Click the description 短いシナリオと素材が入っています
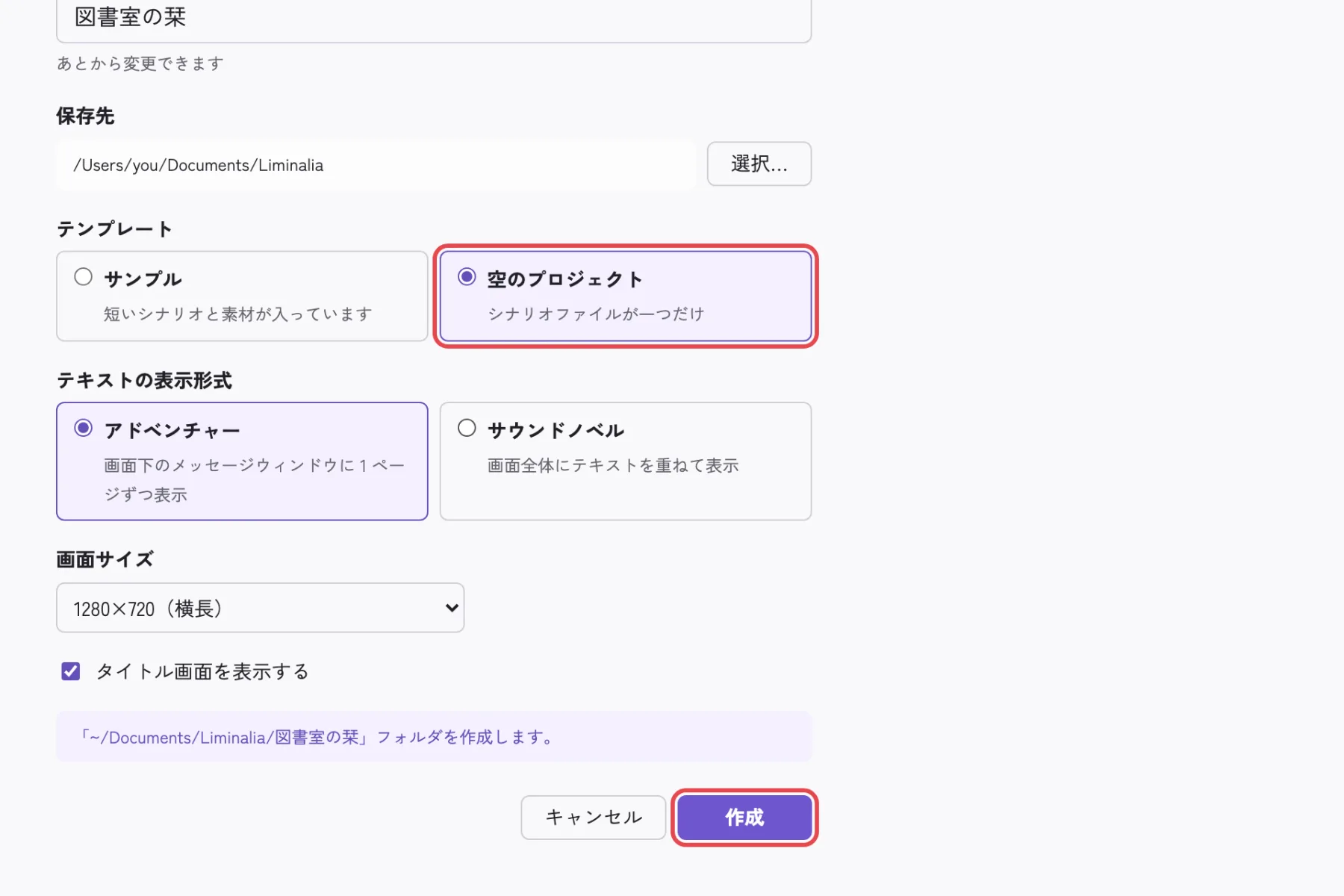This screenshot has height=896, width=1344. pyautogui.click(x=238, y=314)
